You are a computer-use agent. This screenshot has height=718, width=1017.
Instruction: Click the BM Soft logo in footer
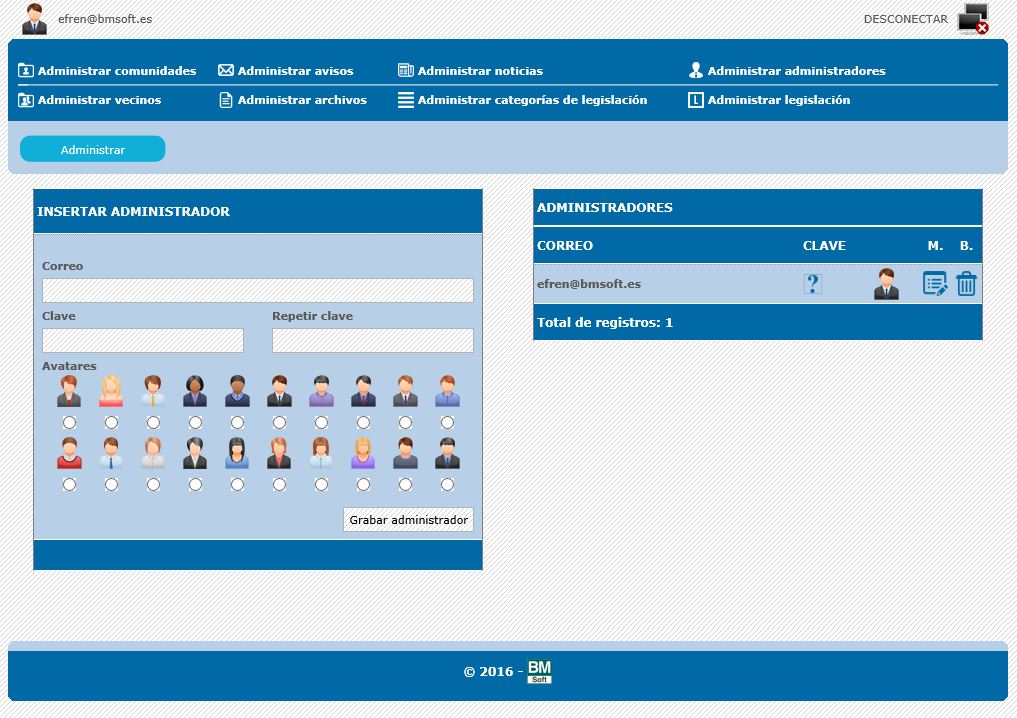click(540, 671)
